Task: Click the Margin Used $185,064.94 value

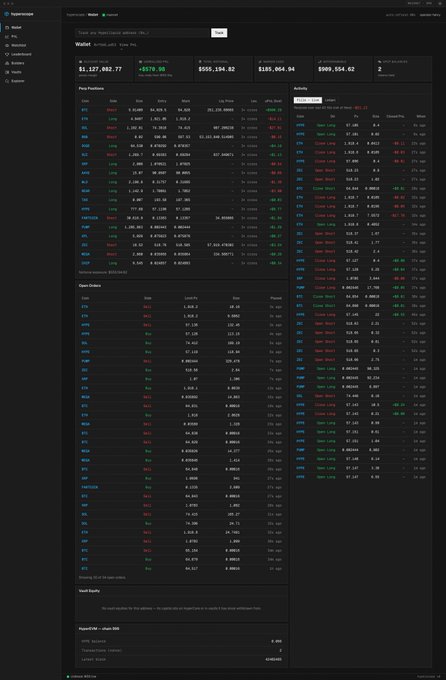Action: click(276, 69)
